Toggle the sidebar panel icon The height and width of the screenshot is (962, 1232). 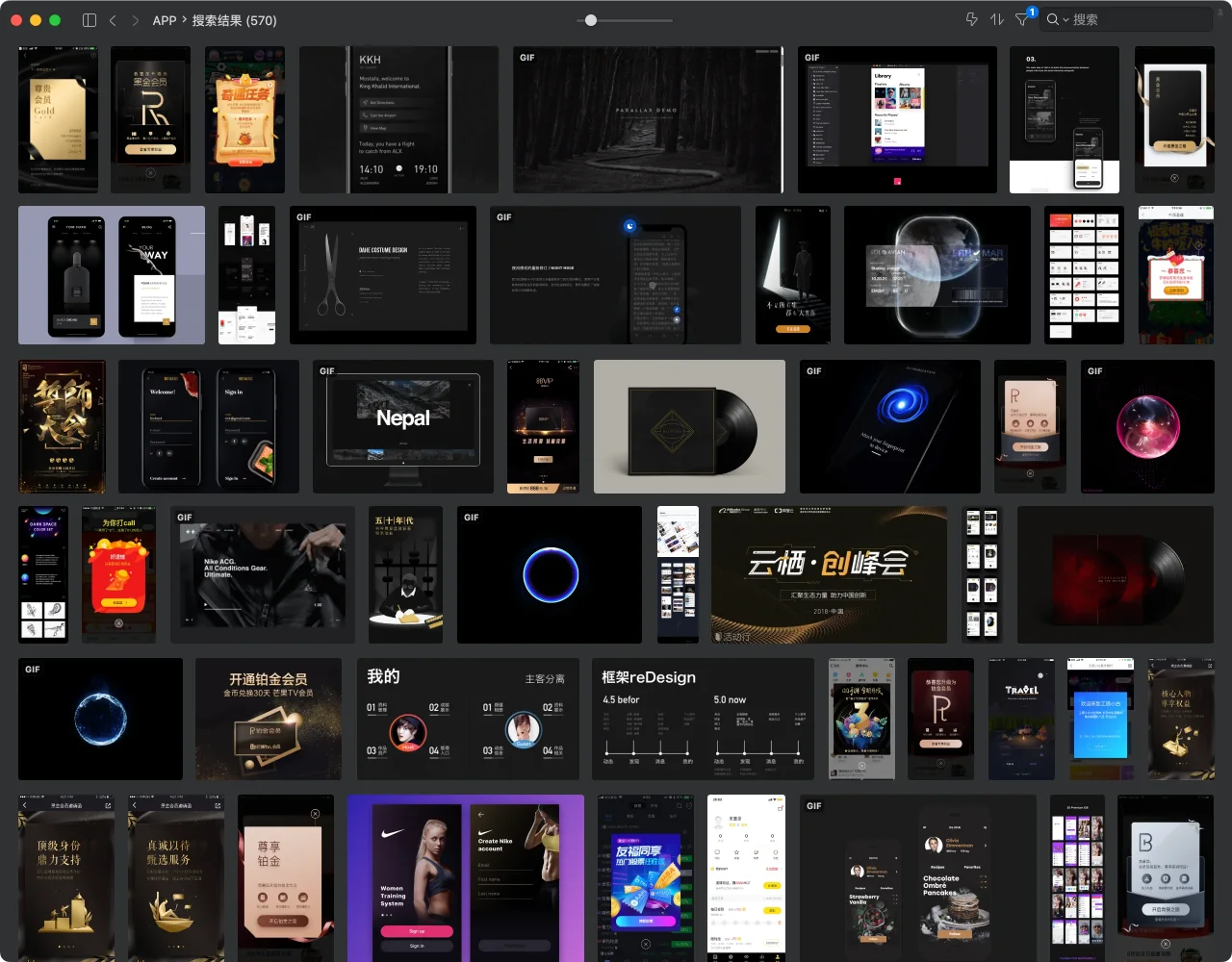point(90,20)
